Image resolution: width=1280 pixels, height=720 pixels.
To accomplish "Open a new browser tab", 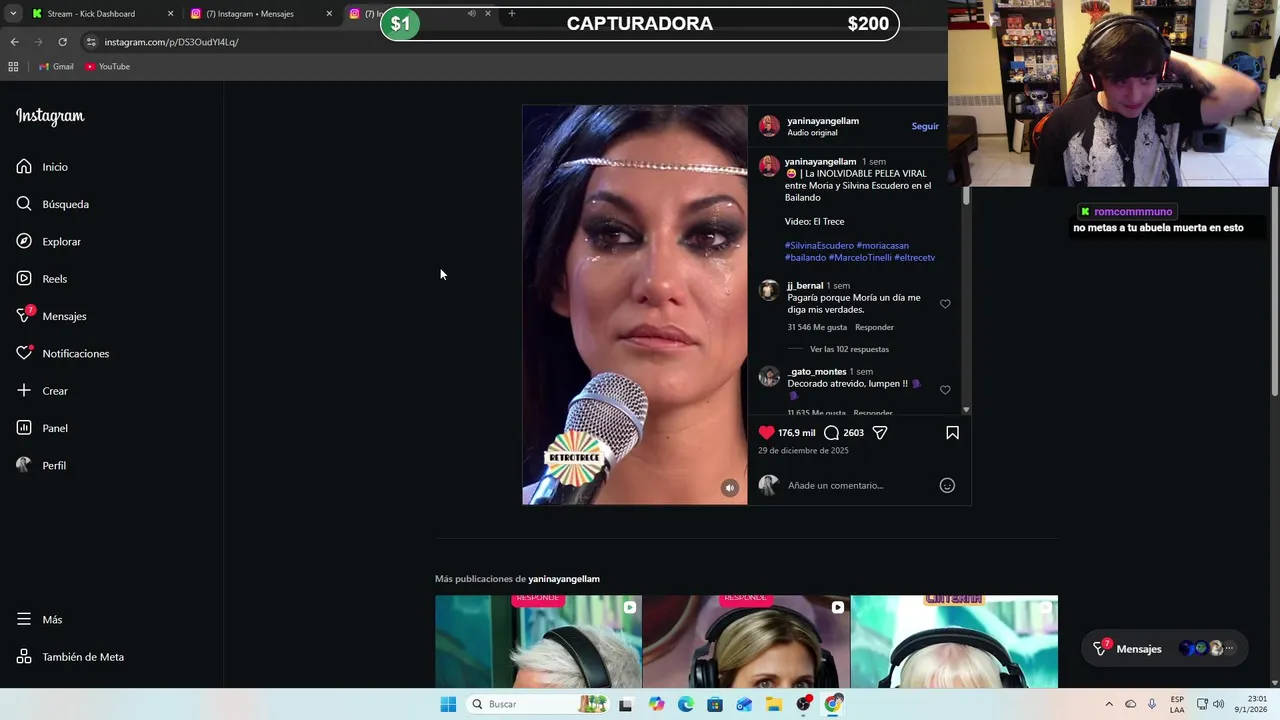I will (x=511, y=13).
